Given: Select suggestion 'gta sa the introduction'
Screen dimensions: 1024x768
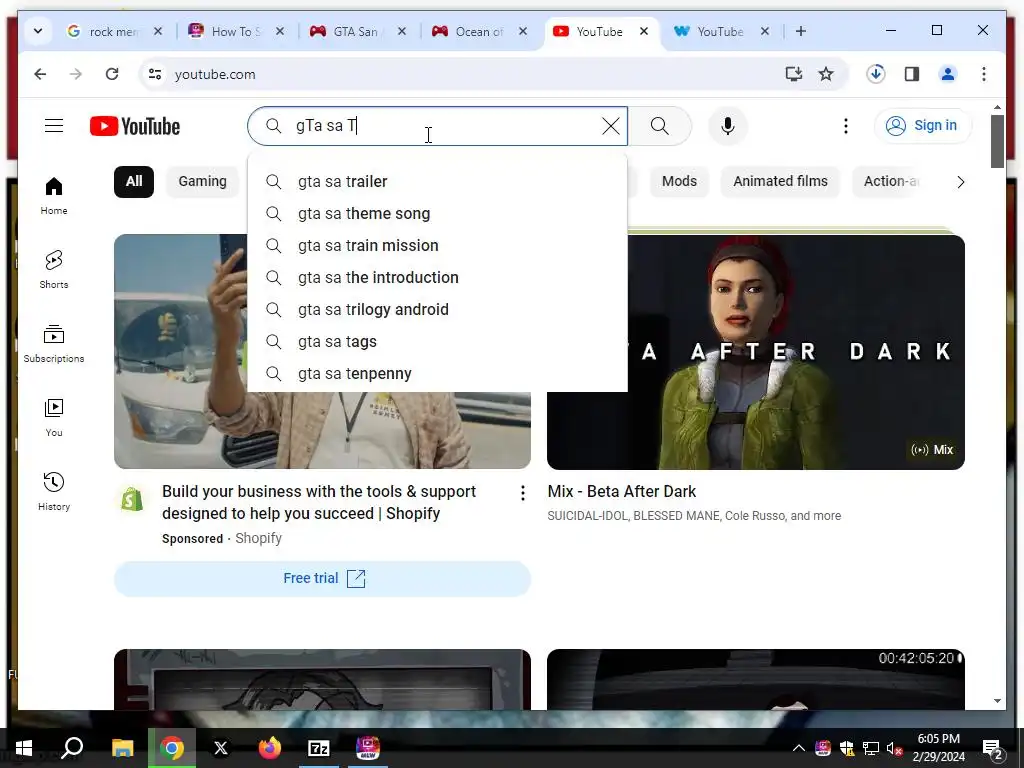Looking at the screenshot, I should [438, 278].
